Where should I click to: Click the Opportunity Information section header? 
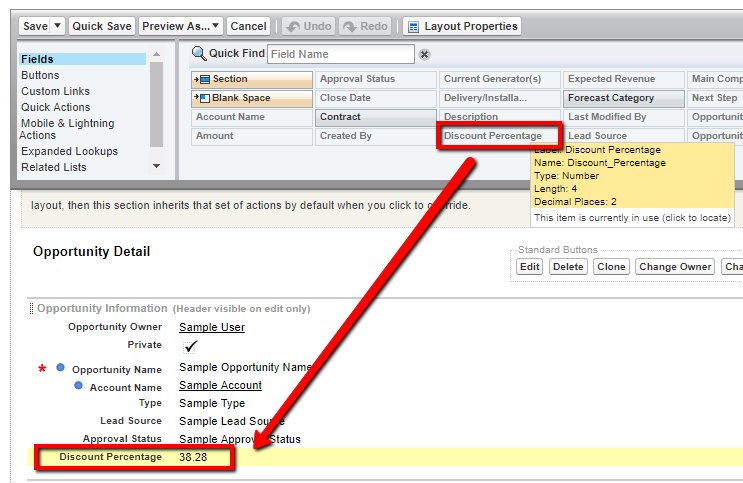(102, 309)
